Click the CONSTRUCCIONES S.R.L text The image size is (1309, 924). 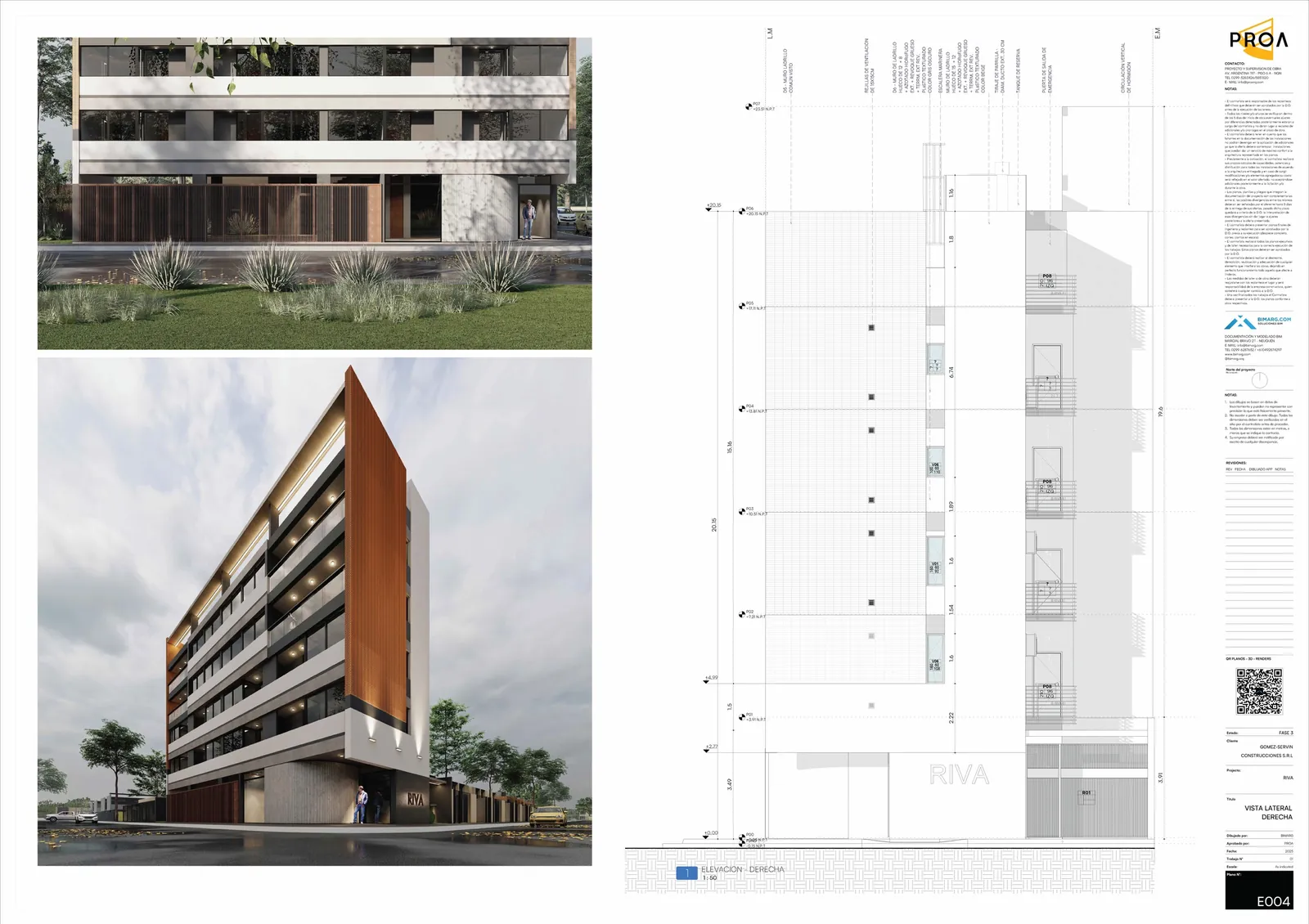tap(1267, 756)
